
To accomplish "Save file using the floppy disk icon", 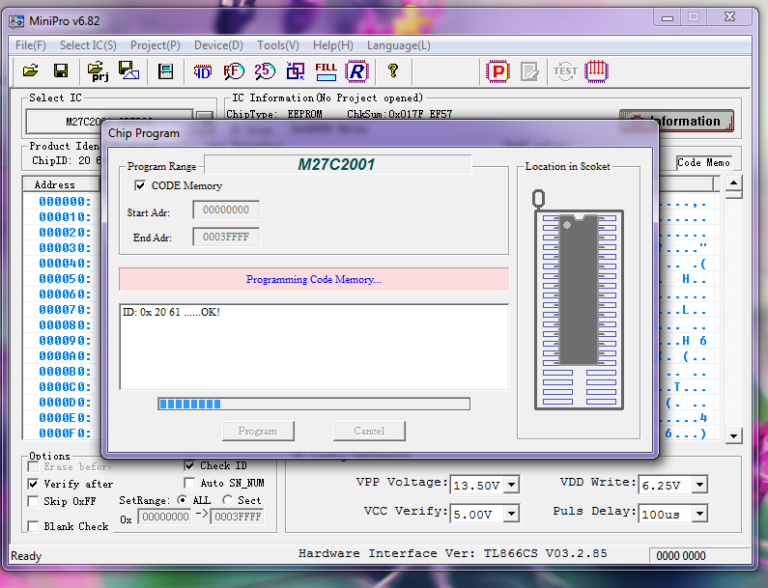I will tap(61, 71).
